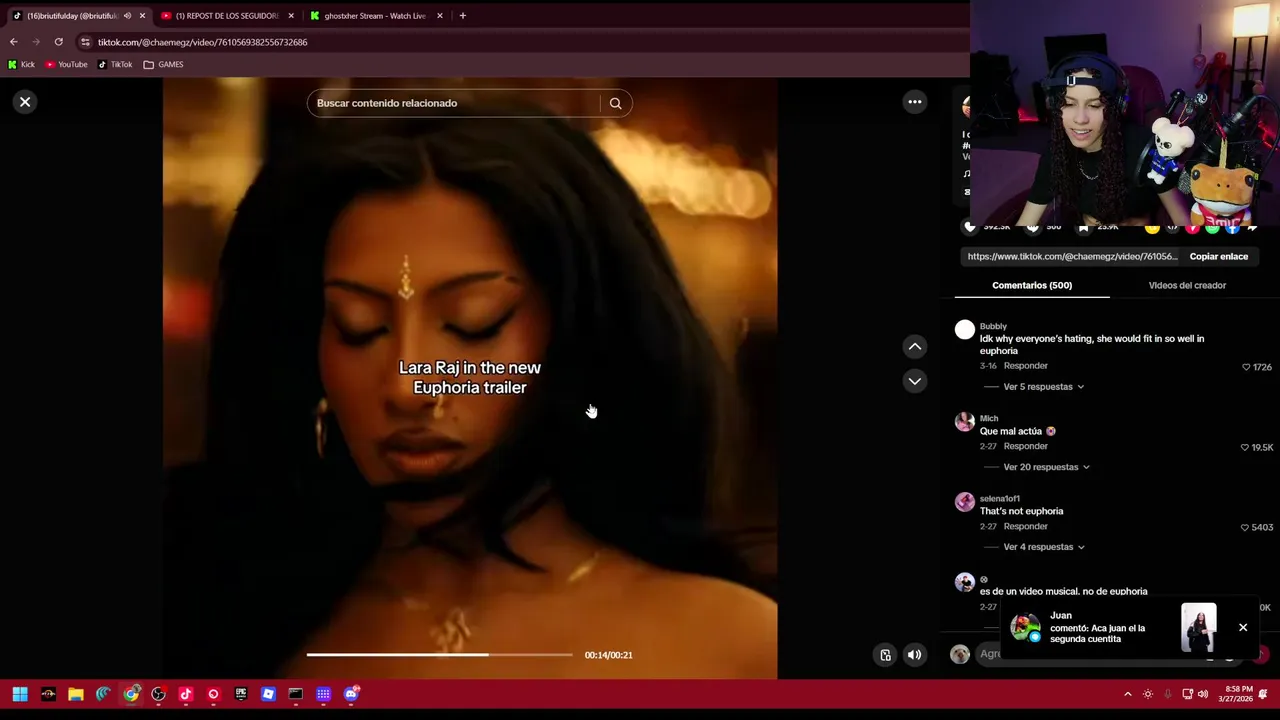Share the video via WhatsApp icon
The image size is (1280, 720).
tap(1212, 228)
